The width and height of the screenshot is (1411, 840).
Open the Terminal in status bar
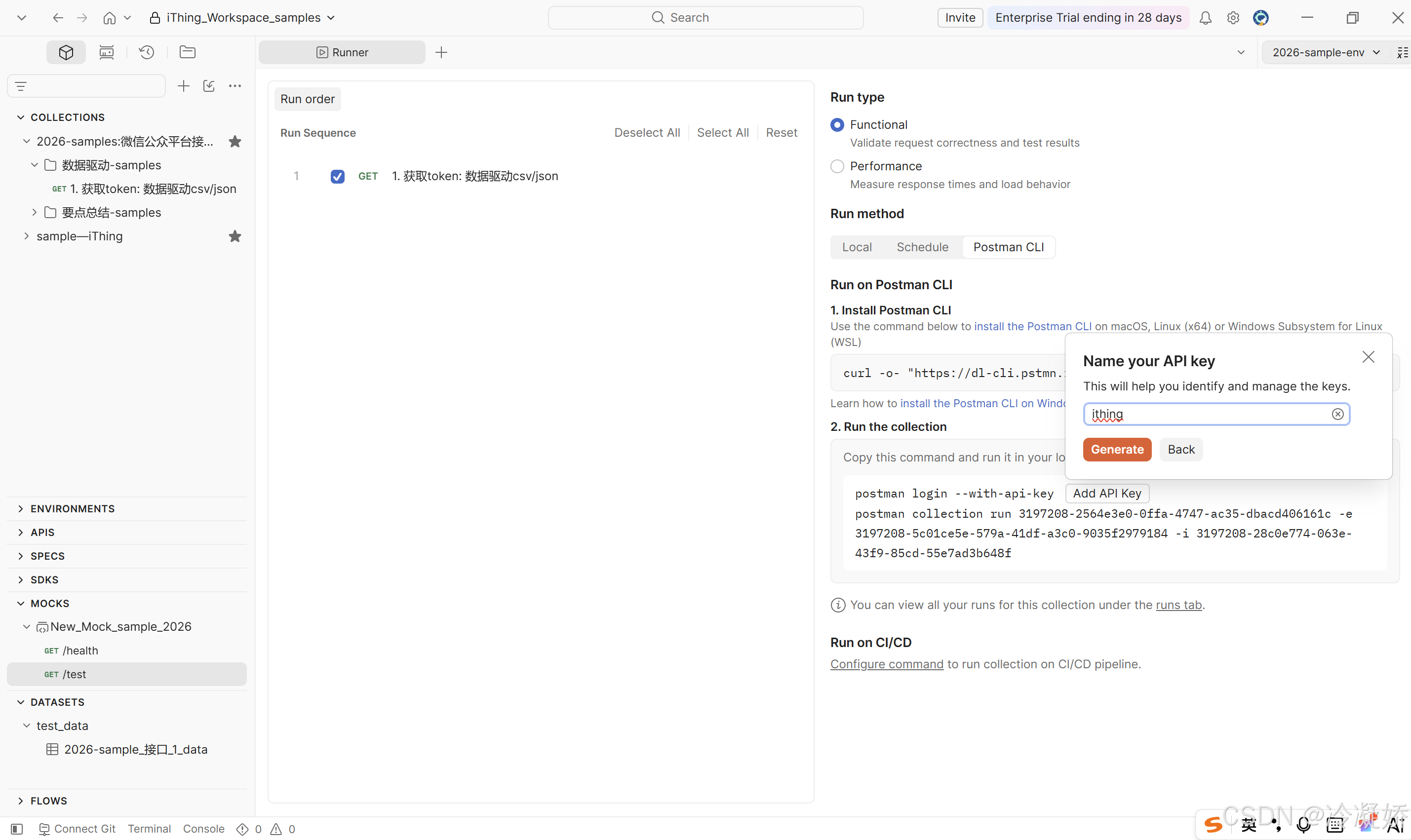pyautogui.click(x=149, y=829)
